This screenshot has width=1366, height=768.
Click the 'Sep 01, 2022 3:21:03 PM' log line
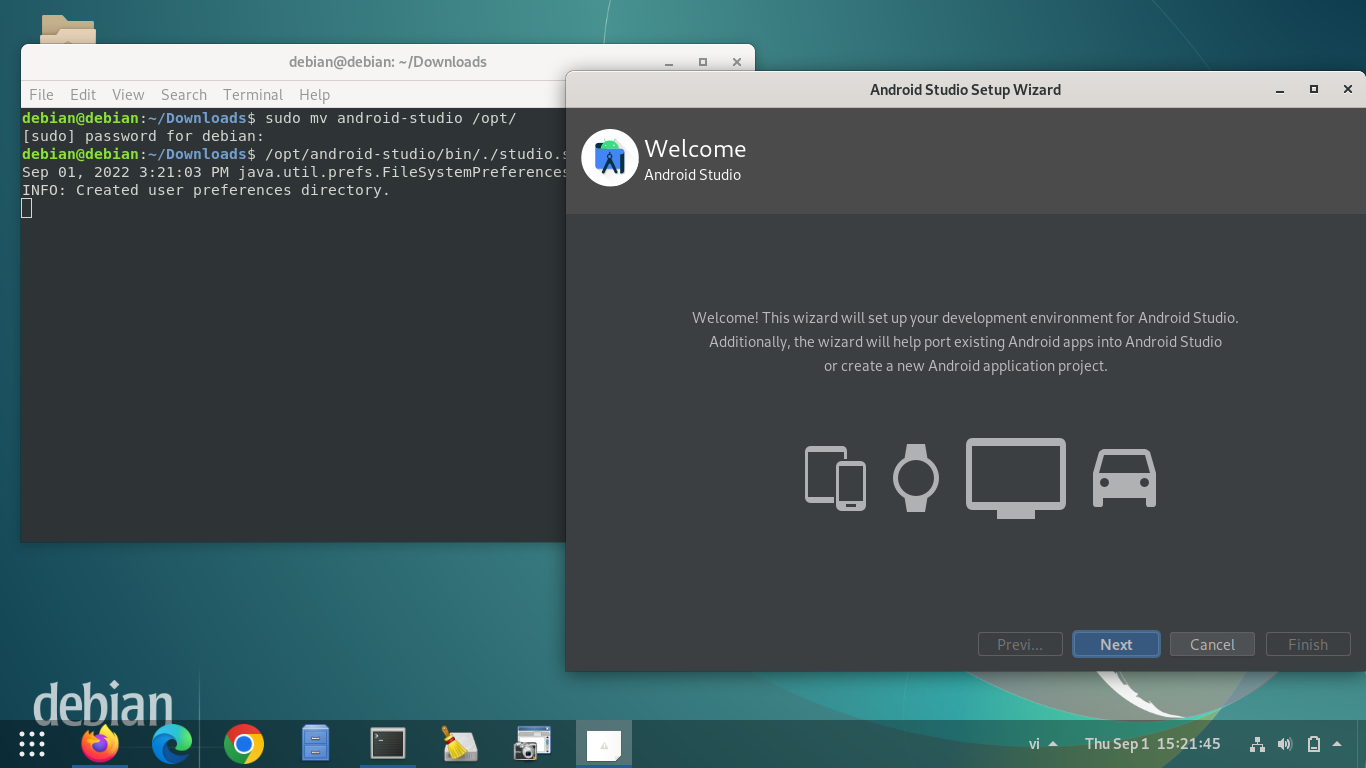pyautogui.click(x=296, y=172)
